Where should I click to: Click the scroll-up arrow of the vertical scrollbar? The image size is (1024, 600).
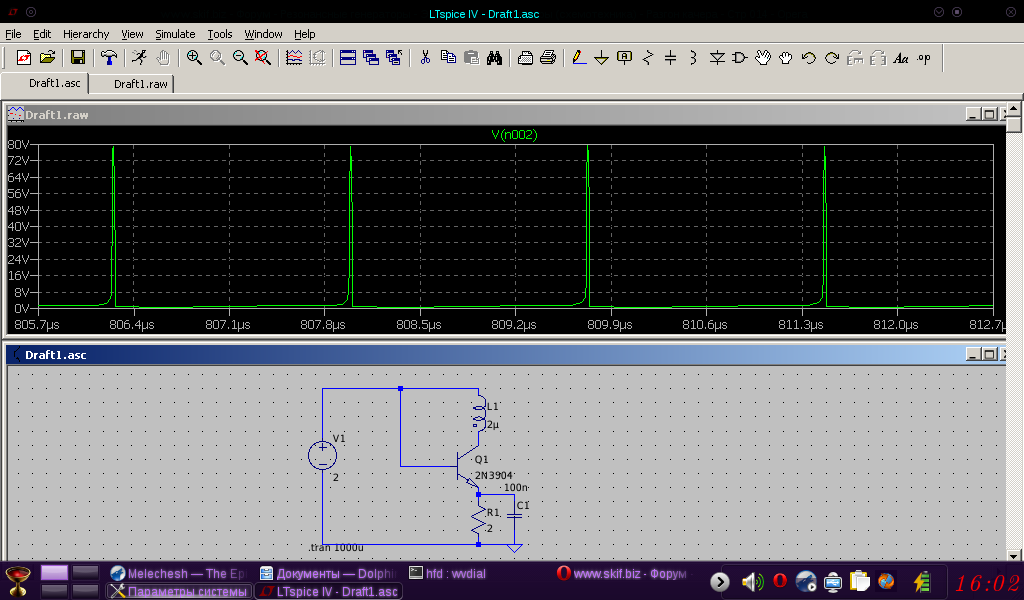point(1013,108)
